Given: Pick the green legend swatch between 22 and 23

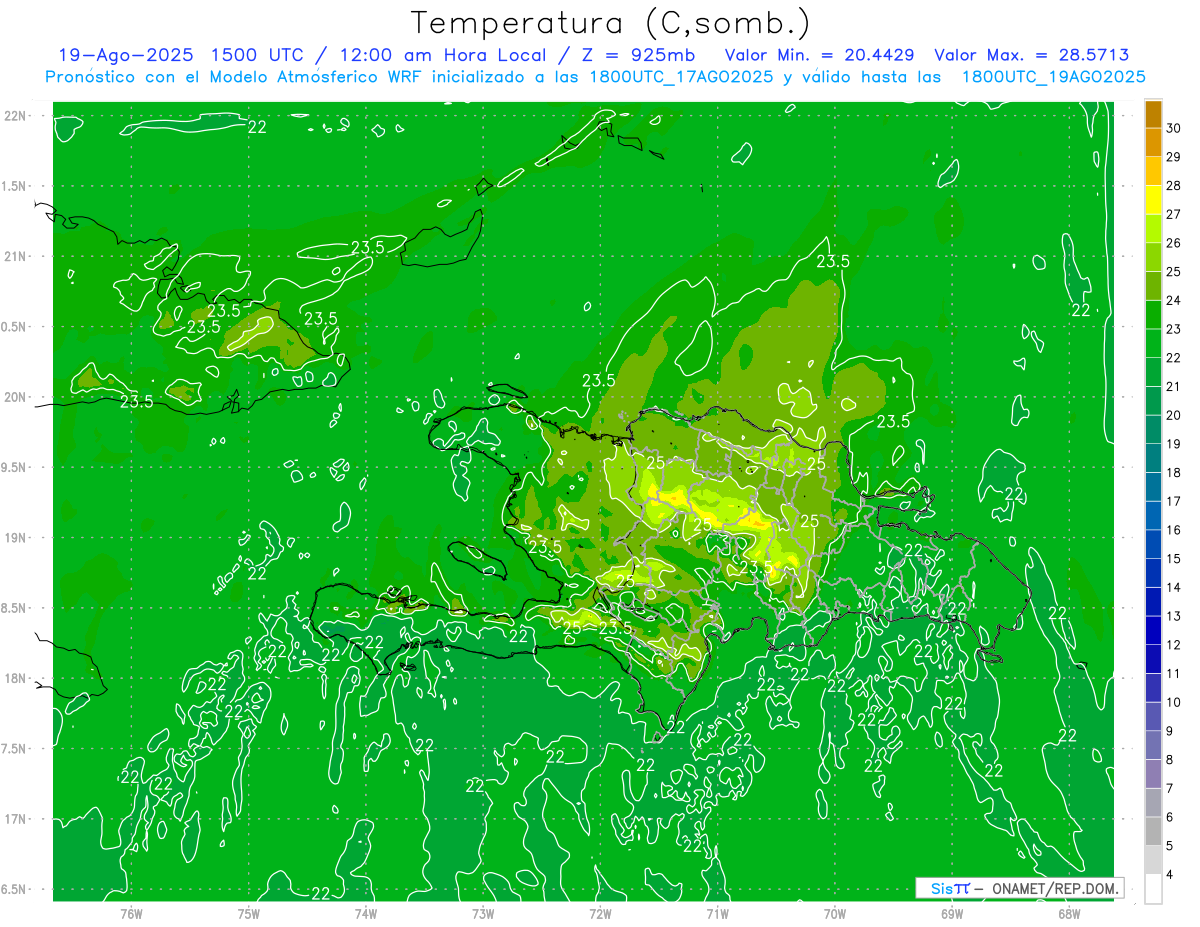Looking at the screenshot, I should 1153,343.
